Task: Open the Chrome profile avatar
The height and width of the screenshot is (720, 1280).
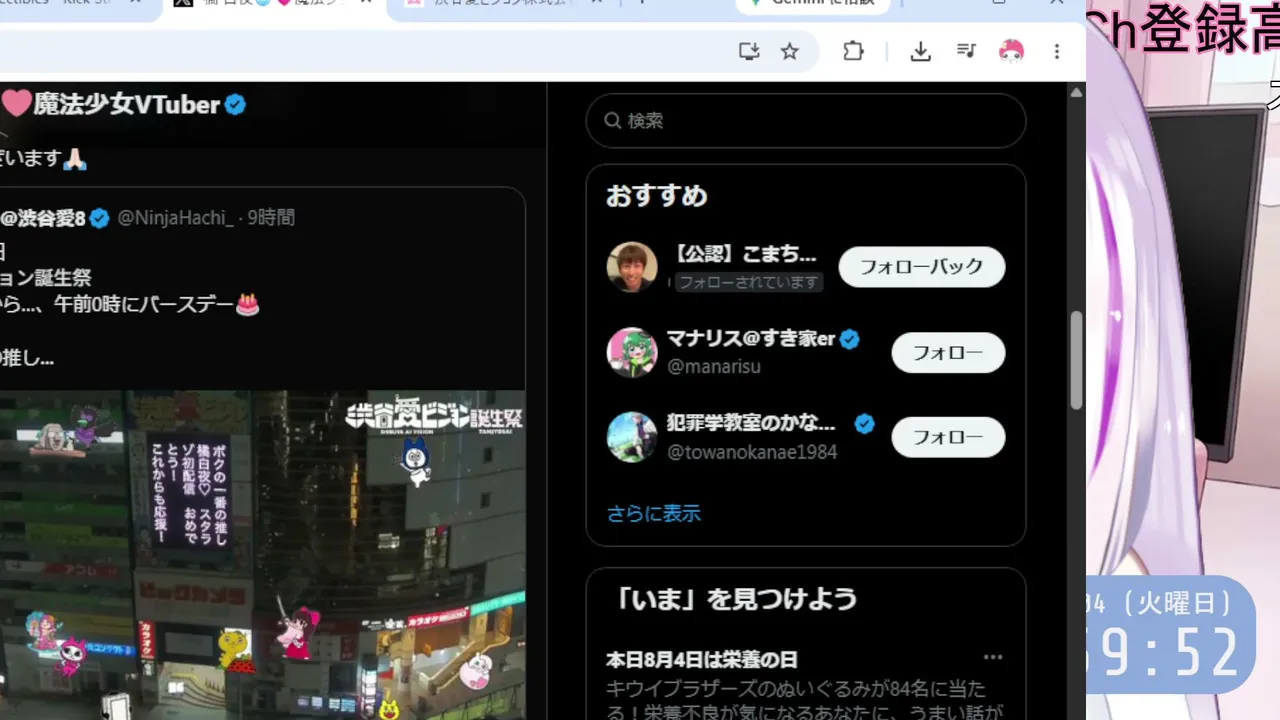Action: pyautogui.click(x=1012, y=51)
